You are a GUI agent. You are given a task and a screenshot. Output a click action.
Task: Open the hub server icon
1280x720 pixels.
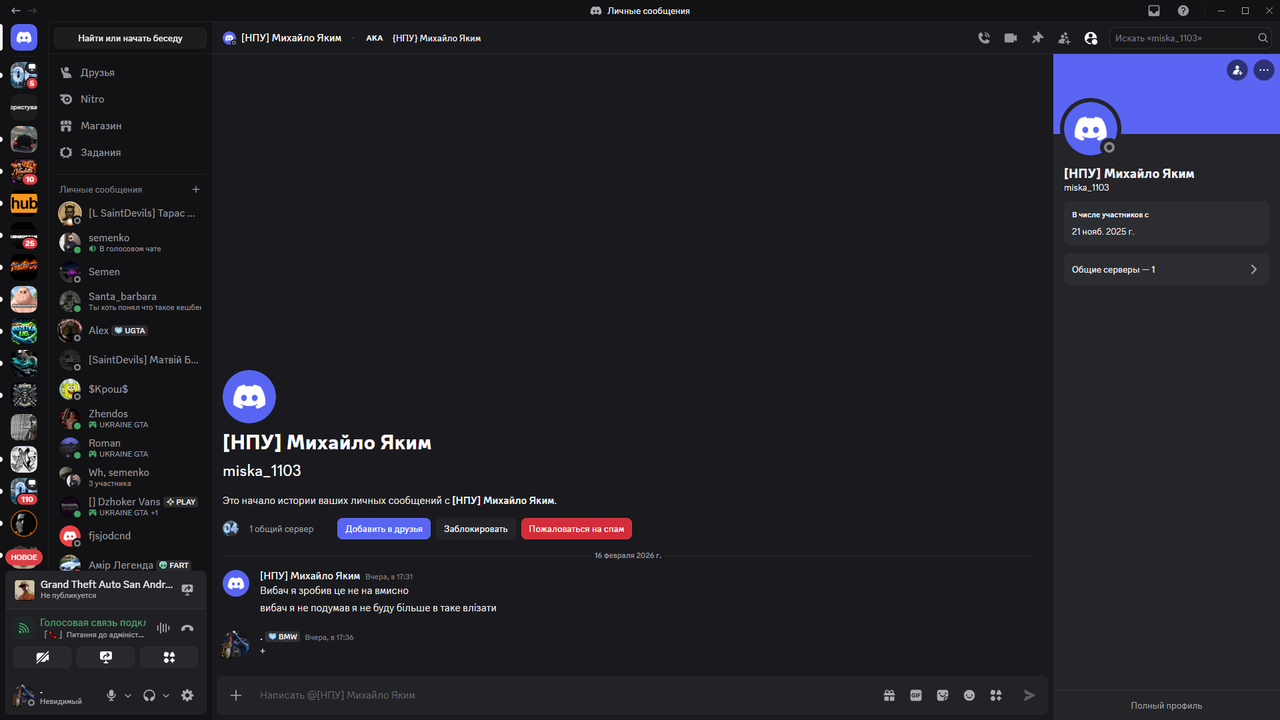(24, 204)
